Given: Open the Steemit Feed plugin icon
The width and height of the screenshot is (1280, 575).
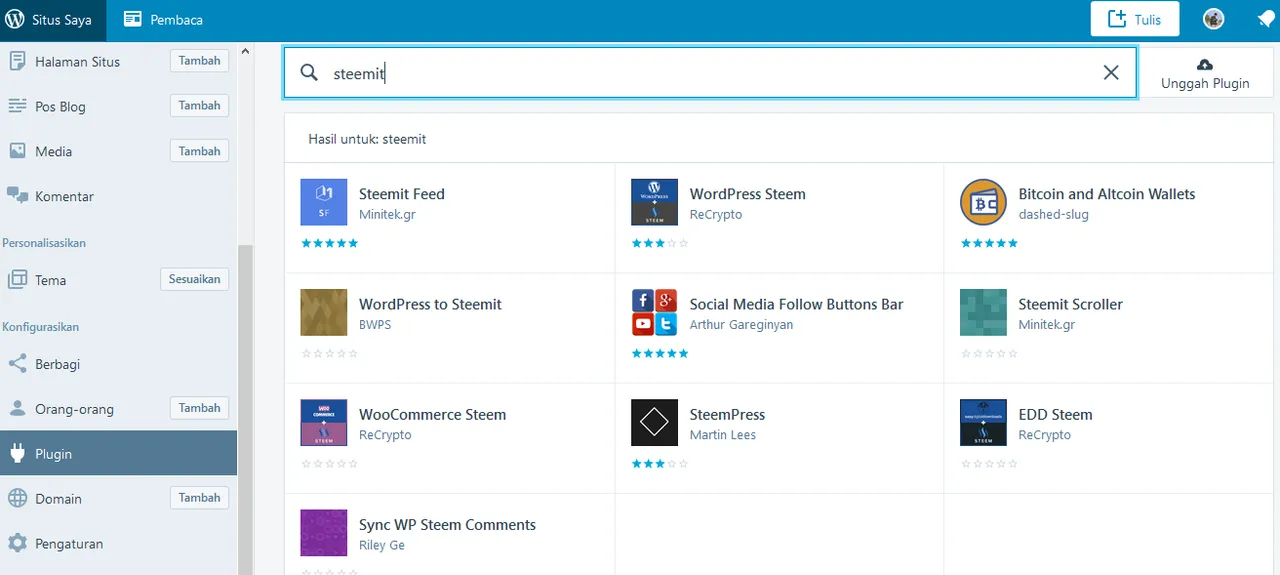Looking at the screenshot, I should click(324, 202).
